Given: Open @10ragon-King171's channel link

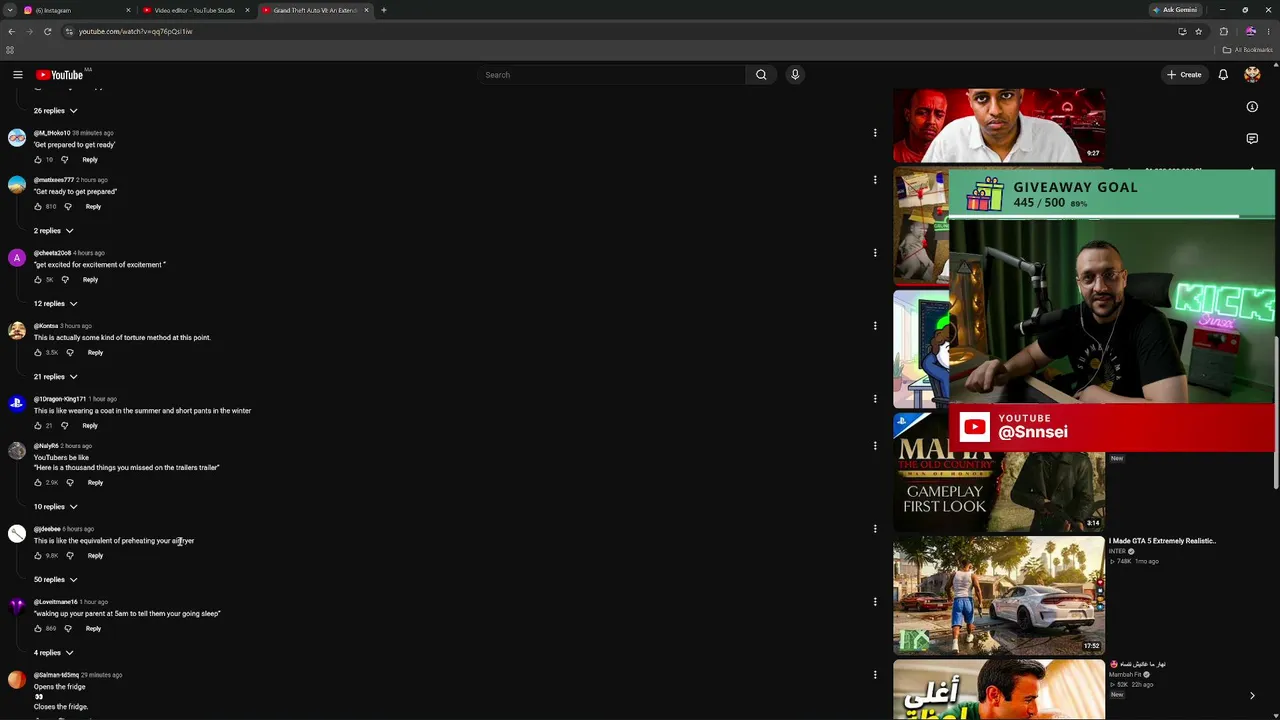Looking at the screenshot, I should 60,399.
